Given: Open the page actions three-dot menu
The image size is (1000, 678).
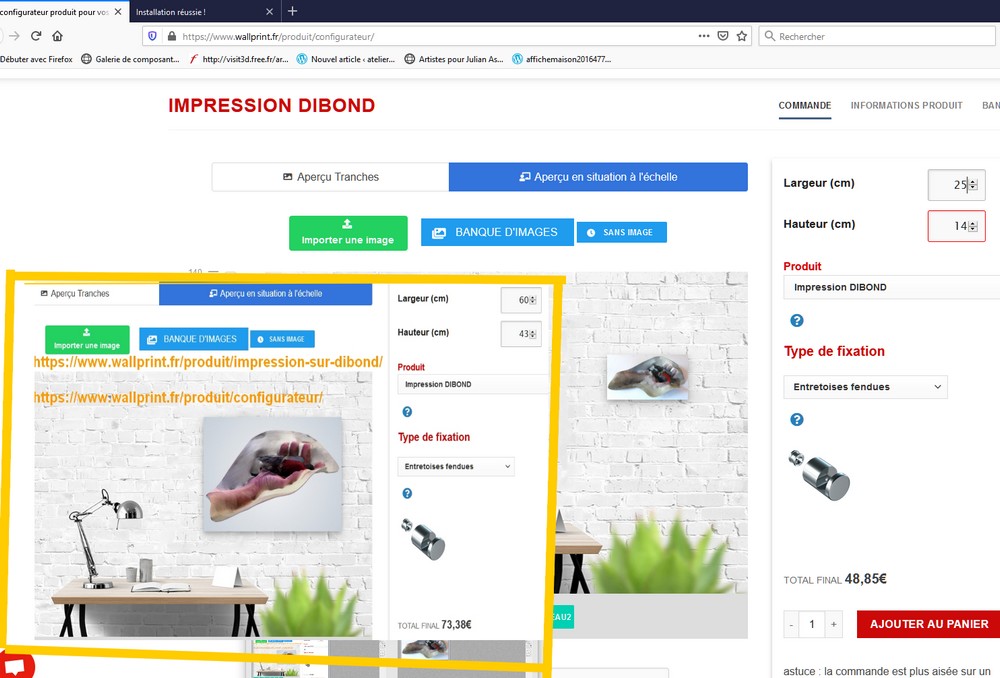Looking at the screenshot, I should pyautogui.click(x=704, y=36).
